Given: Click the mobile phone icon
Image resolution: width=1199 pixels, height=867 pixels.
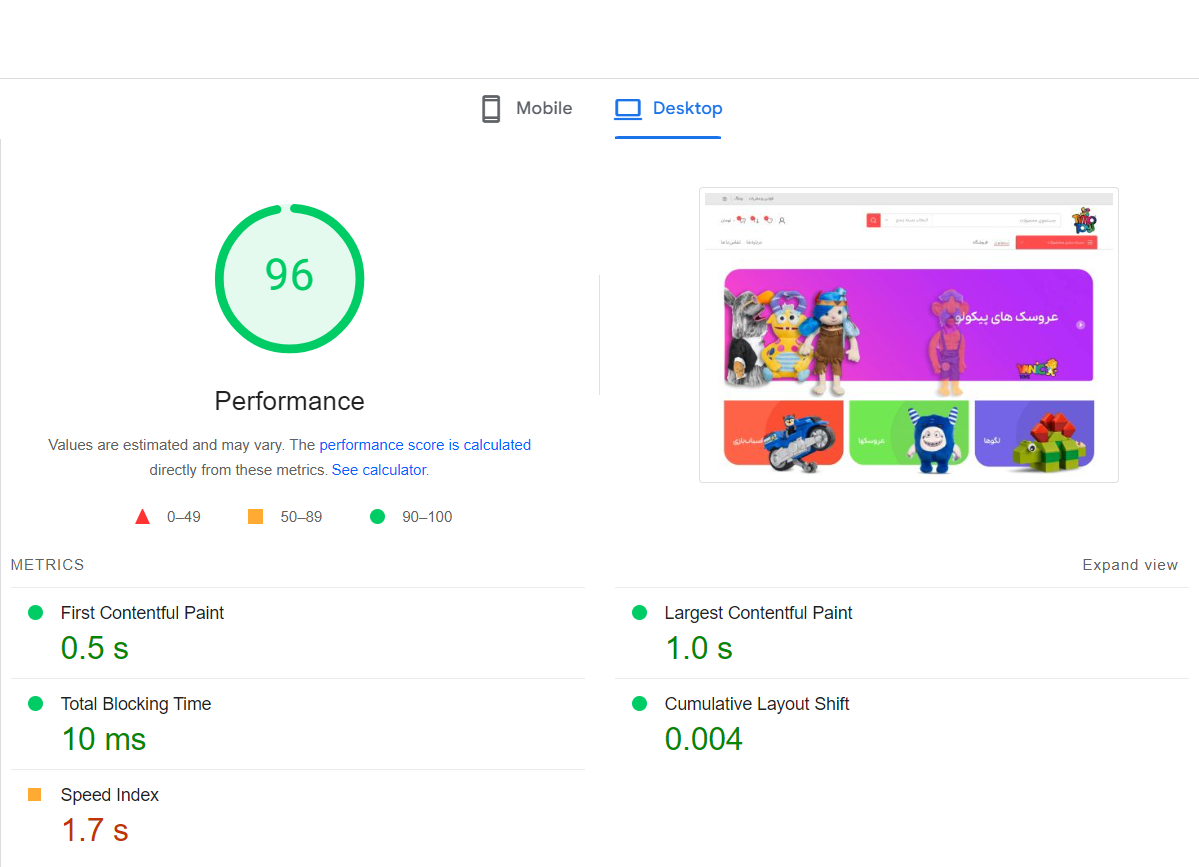Looking at the screenshot, I should coord(491,109).
